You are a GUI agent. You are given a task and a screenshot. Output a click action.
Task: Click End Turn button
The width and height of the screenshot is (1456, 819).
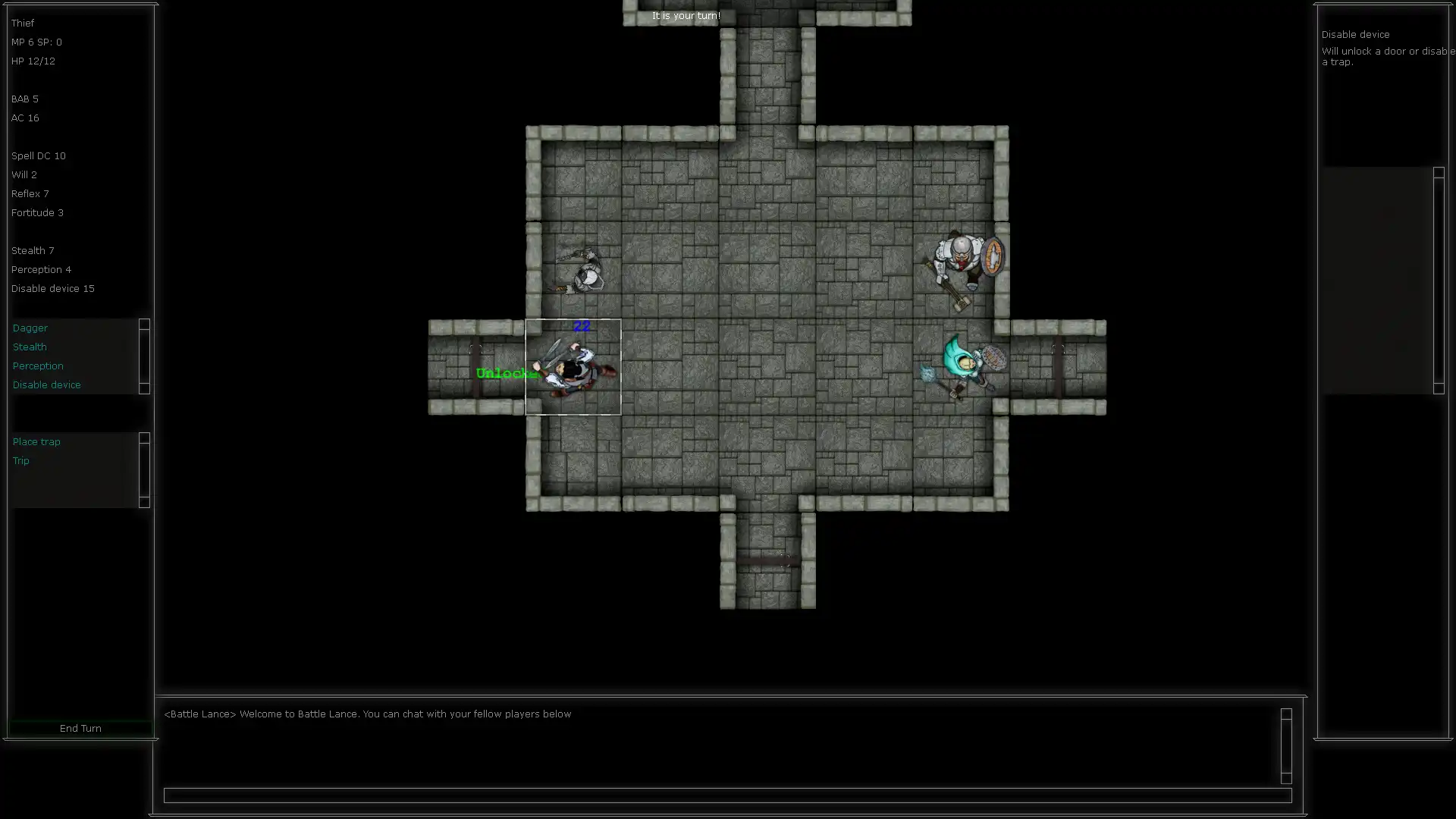[x=80, y=728]
